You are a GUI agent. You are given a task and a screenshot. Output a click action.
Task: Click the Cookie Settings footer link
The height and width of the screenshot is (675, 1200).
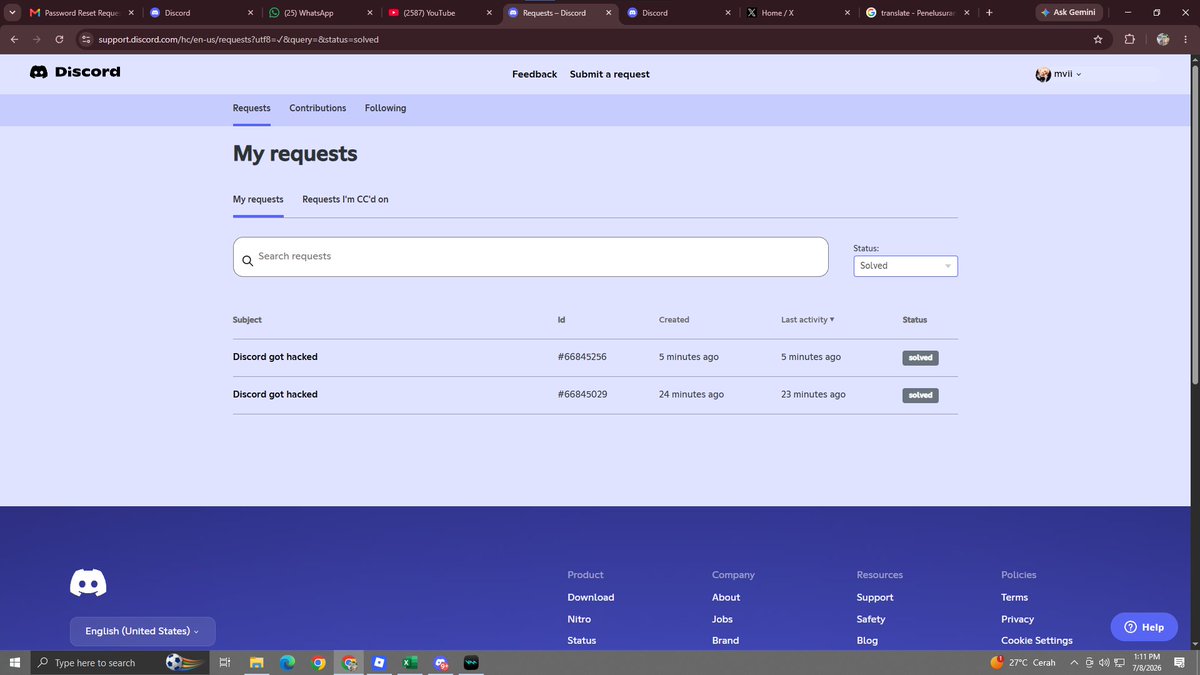tap(1037, 640)
